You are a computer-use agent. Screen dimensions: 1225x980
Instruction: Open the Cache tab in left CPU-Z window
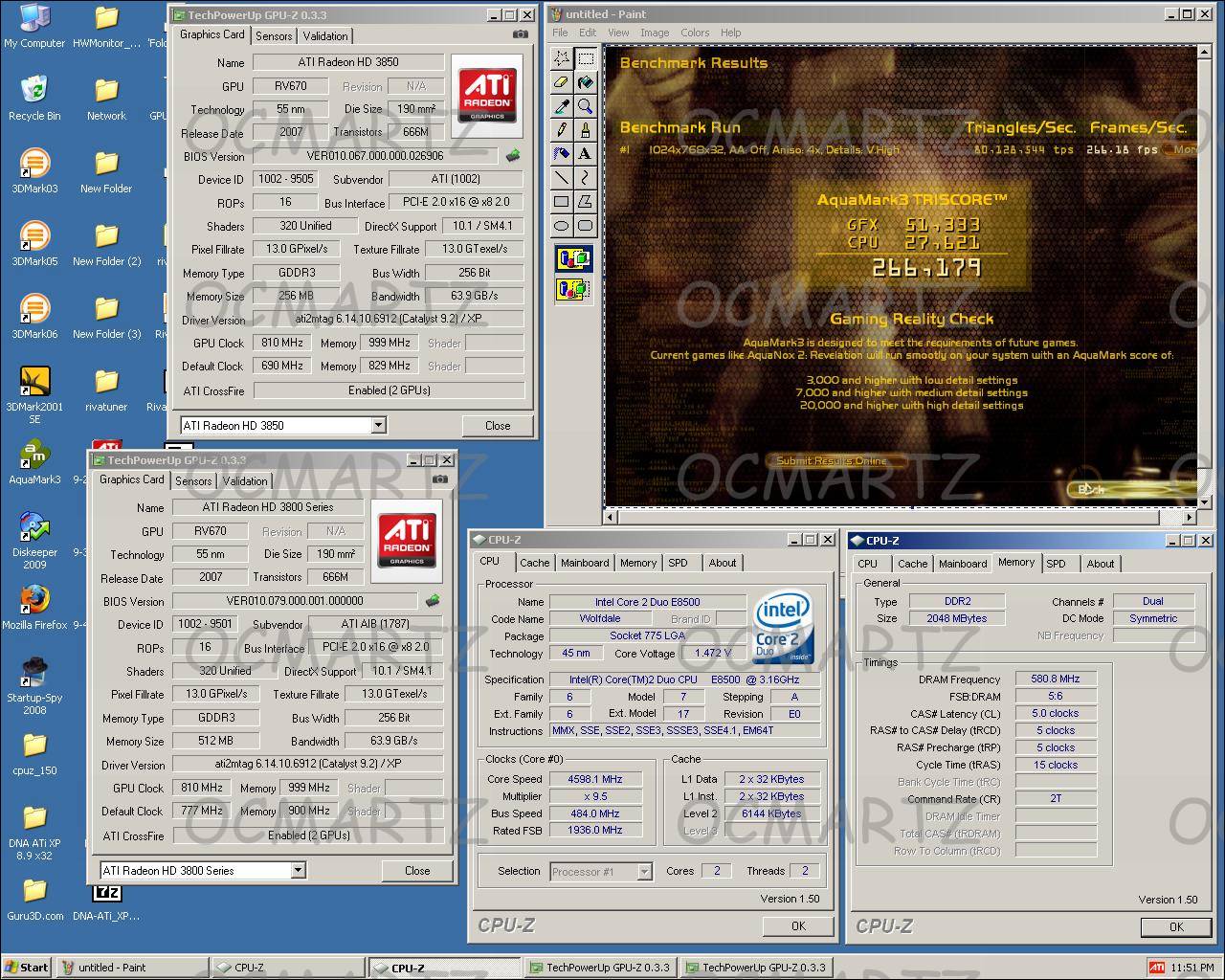[534, 564]
